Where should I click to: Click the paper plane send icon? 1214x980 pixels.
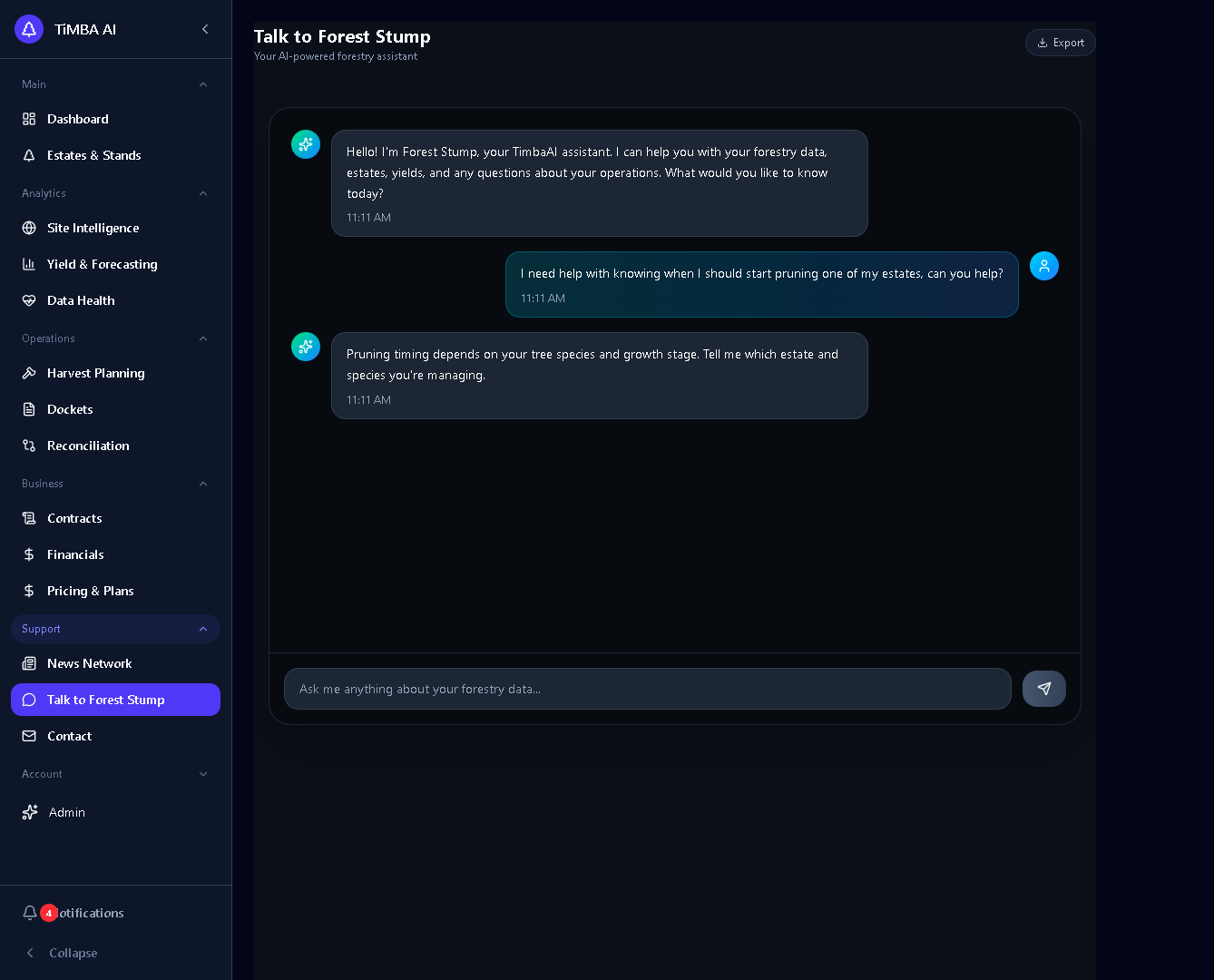(x=1043, y=689)
